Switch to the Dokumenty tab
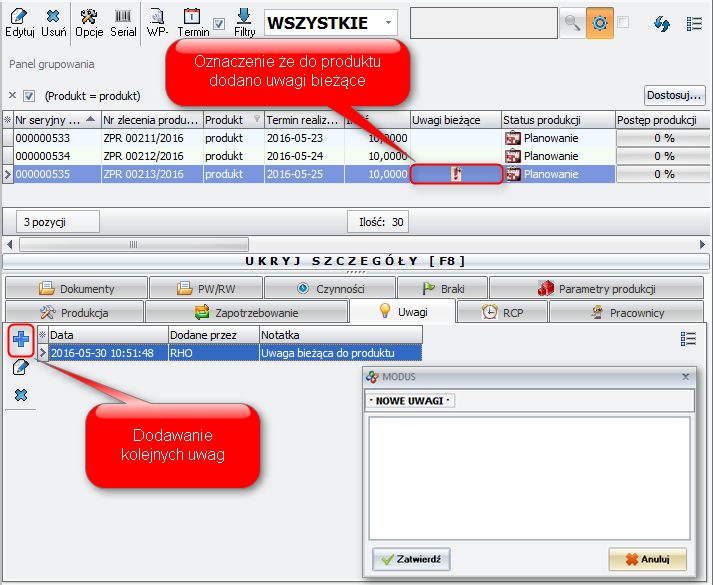Image resolution: width=713 pixels, height=585 pixels. point(76,289)
